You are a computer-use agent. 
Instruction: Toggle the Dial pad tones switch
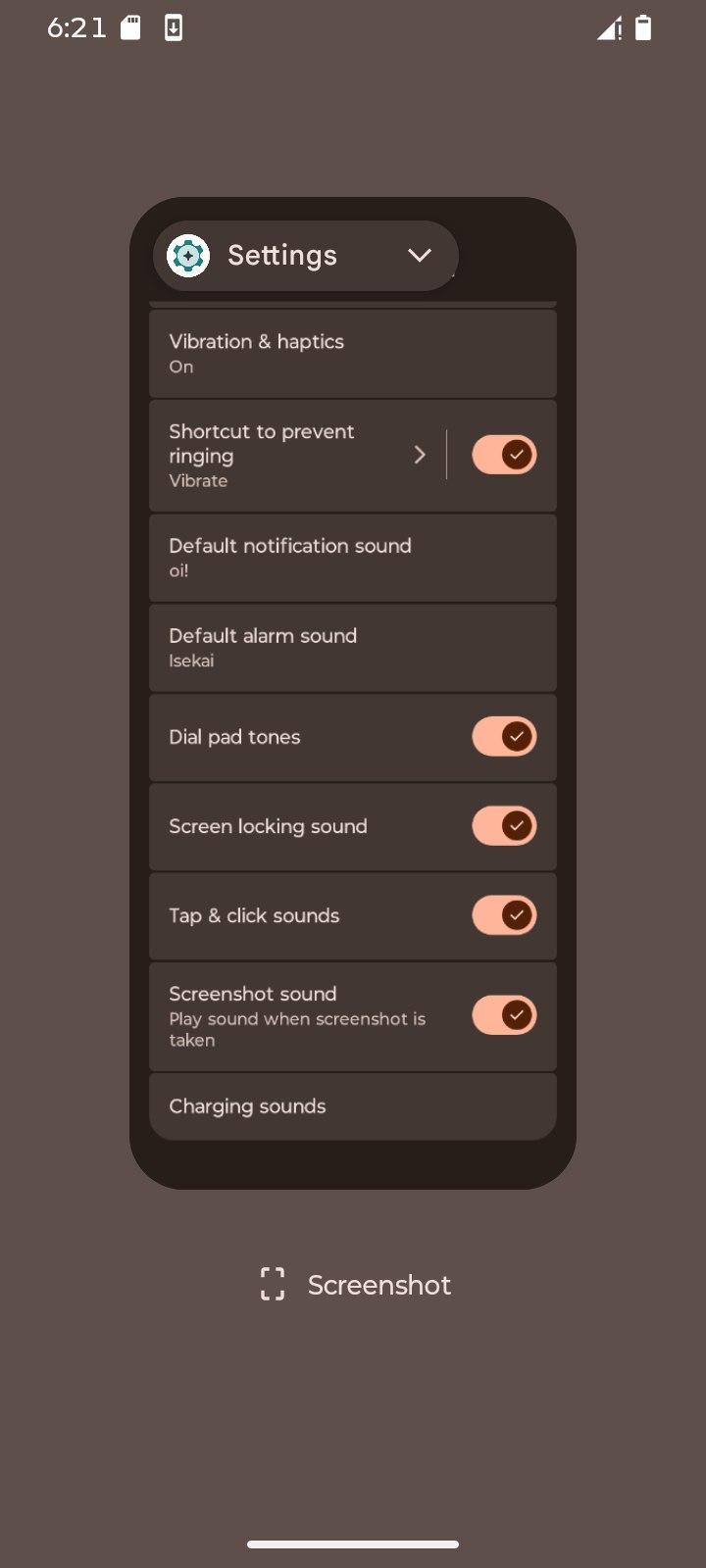(504, 737)
